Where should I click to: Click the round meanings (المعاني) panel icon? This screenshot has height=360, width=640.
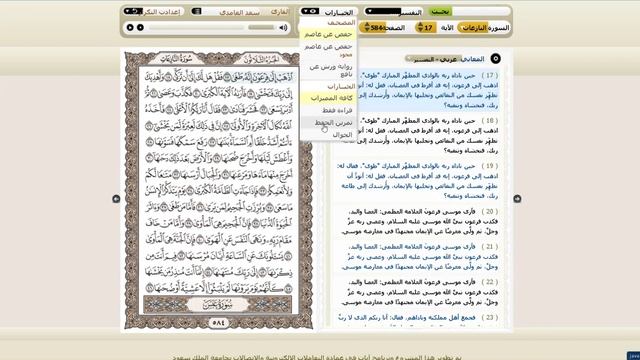pyautogui.click(x=495, y=59)
